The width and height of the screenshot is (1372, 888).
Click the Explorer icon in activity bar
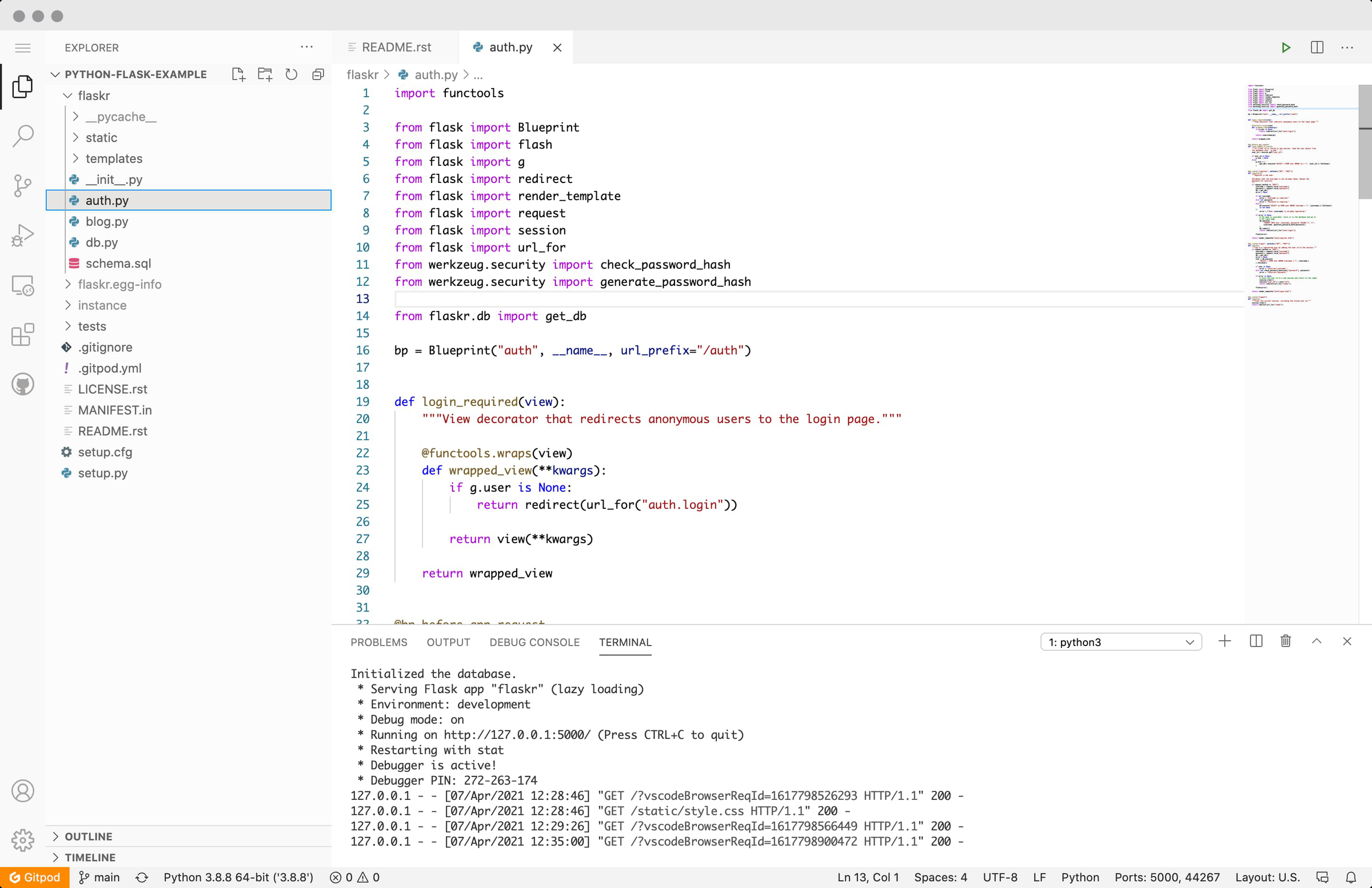pyautogui.click(x=23, y=88)
